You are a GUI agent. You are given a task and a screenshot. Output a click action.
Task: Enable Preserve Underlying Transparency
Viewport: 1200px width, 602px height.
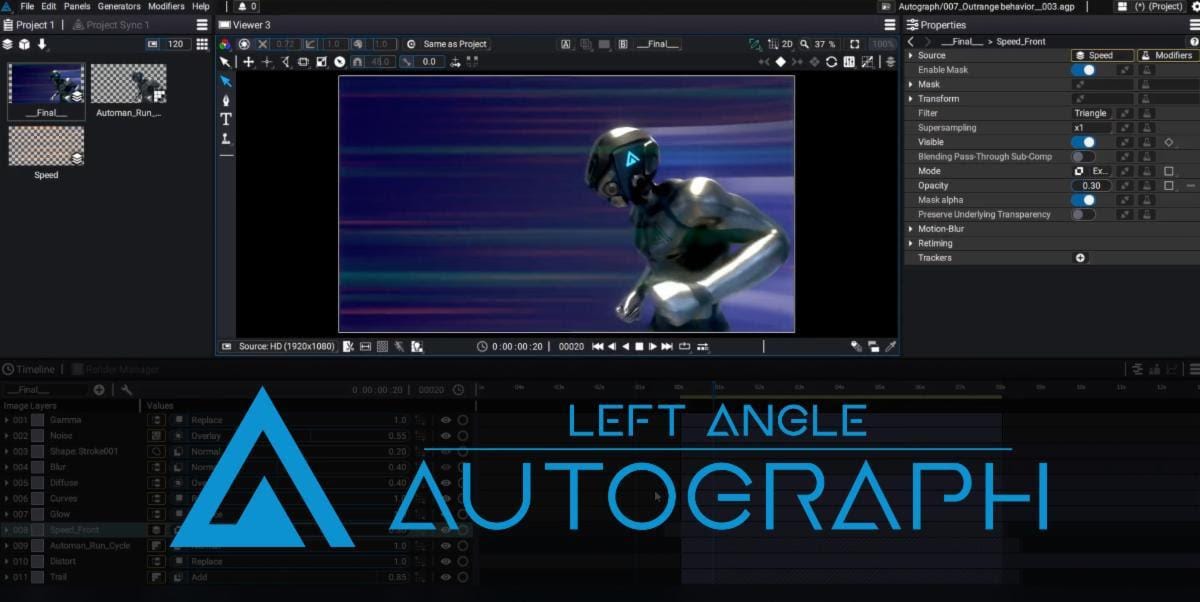pos(1082,214)
